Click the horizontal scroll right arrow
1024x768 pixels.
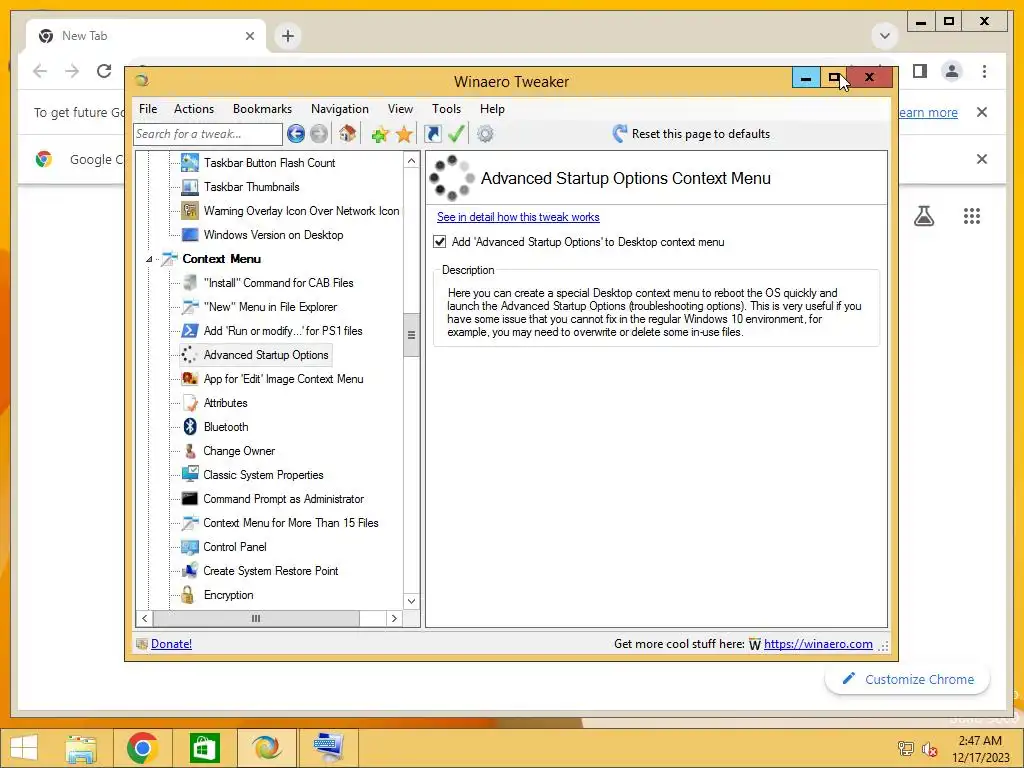click(x=394, y=618)
